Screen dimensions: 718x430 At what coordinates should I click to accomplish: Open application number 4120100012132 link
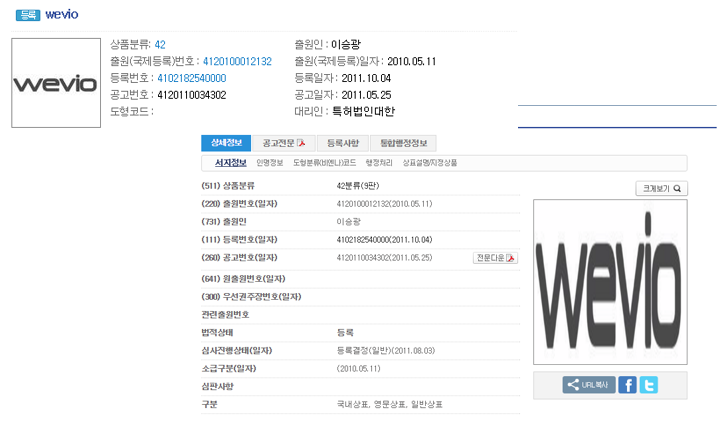(x=236, y=61)
